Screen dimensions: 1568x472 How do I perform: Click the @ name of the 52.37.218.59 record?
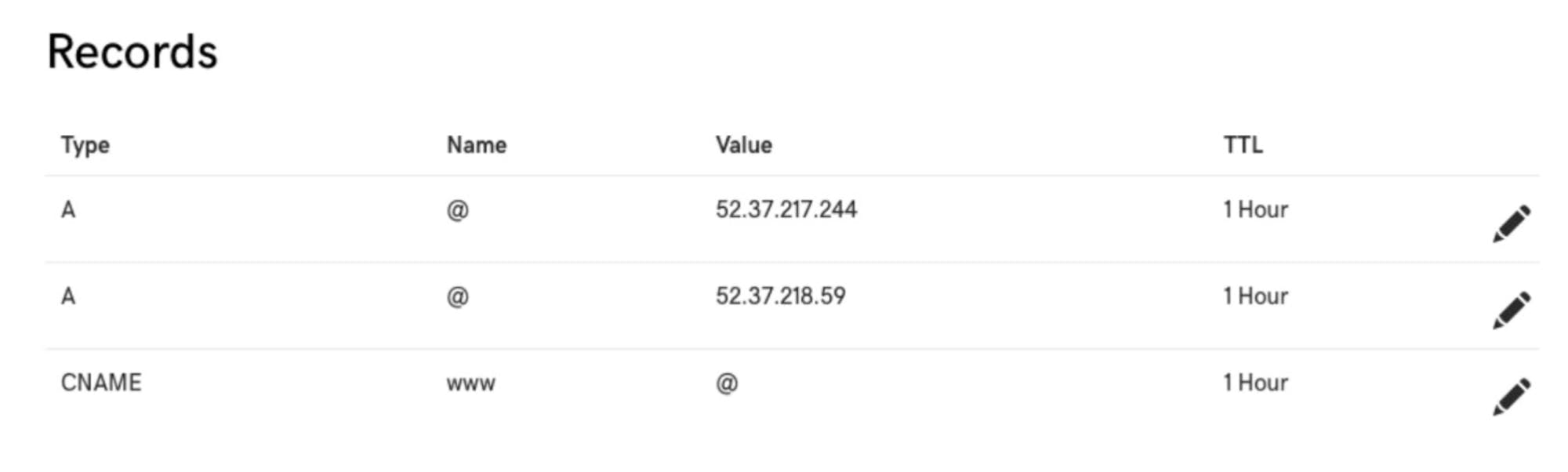coord(457,296)
